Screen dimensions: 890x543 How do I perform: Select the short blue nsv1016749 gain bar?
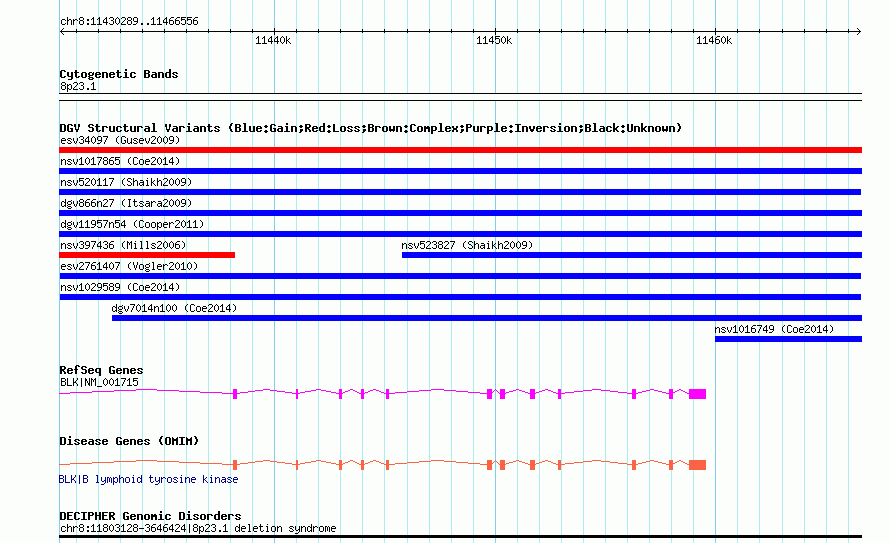click(788, 339)
